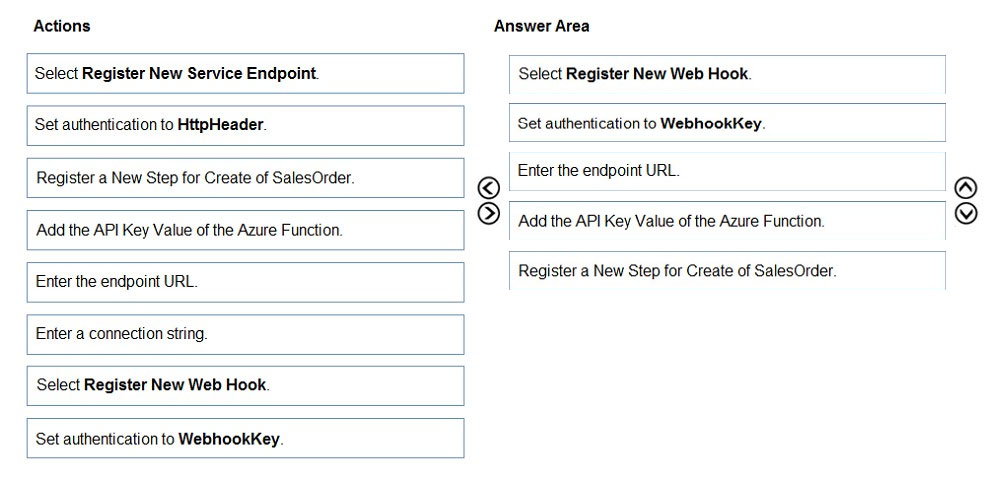Select Register a New Step action in Actions list
The image size is (1000, 481).
pyautogui.click(x=246, y=178)
